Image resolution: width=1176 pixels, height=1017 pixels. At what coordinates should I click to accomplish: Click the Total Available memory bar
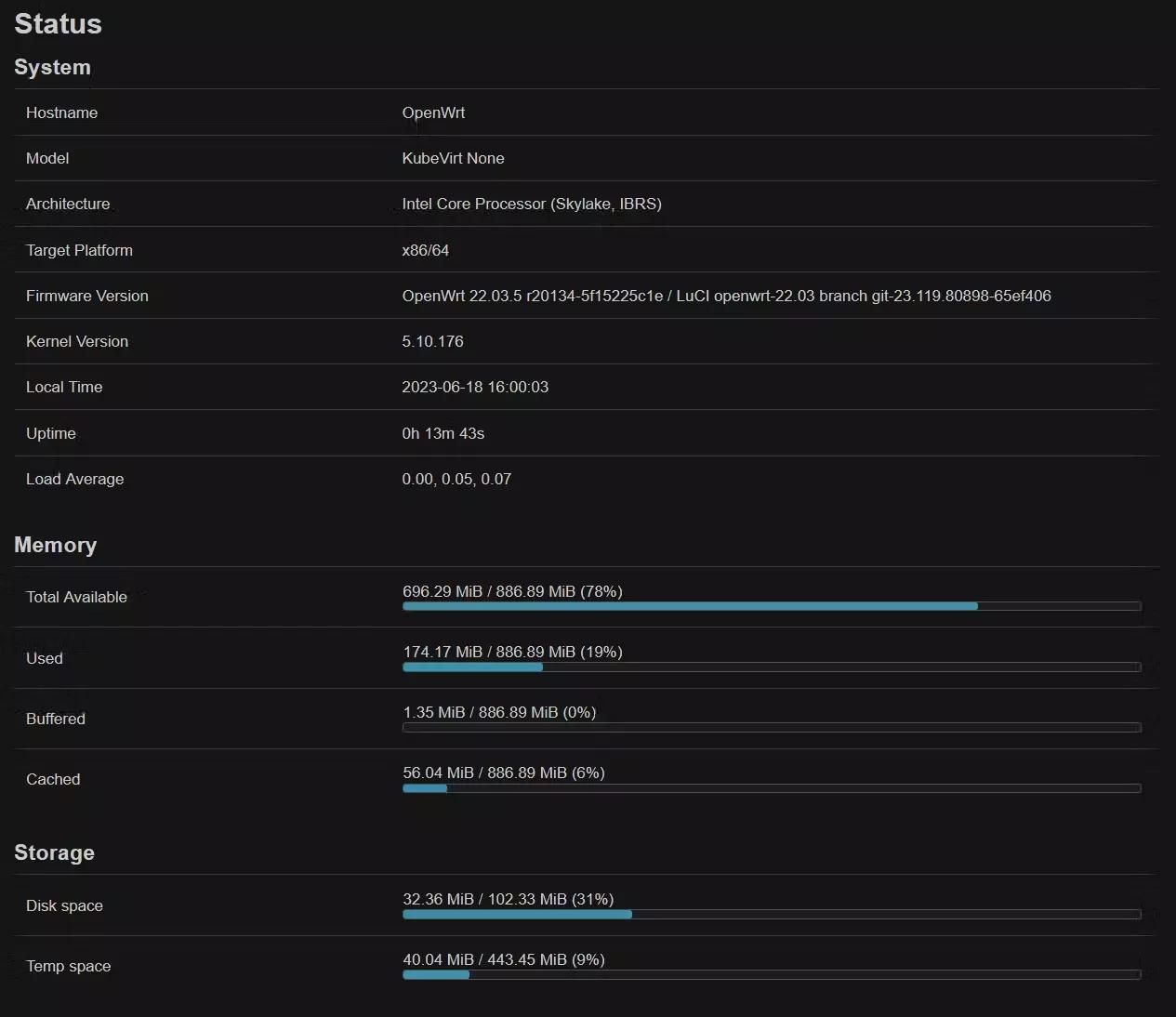[772, 606]
